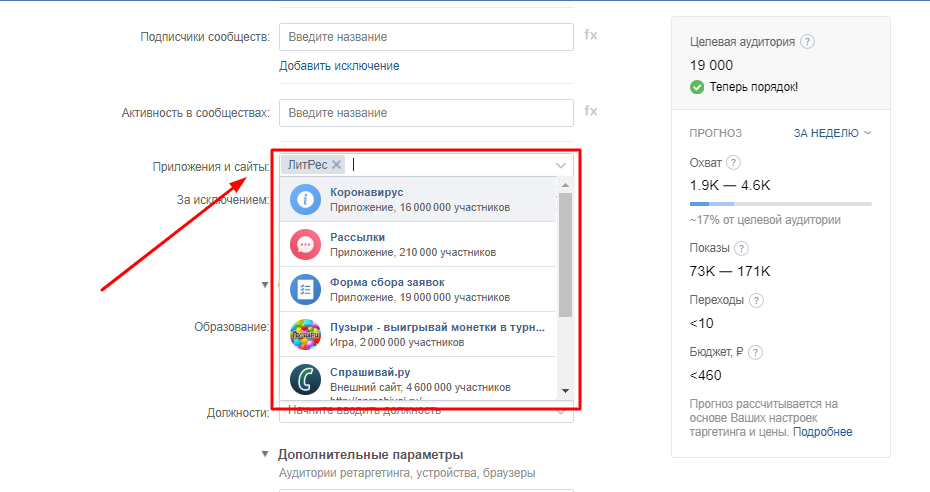Click the Форма сбора заявок icon

(x=305, y=290)
